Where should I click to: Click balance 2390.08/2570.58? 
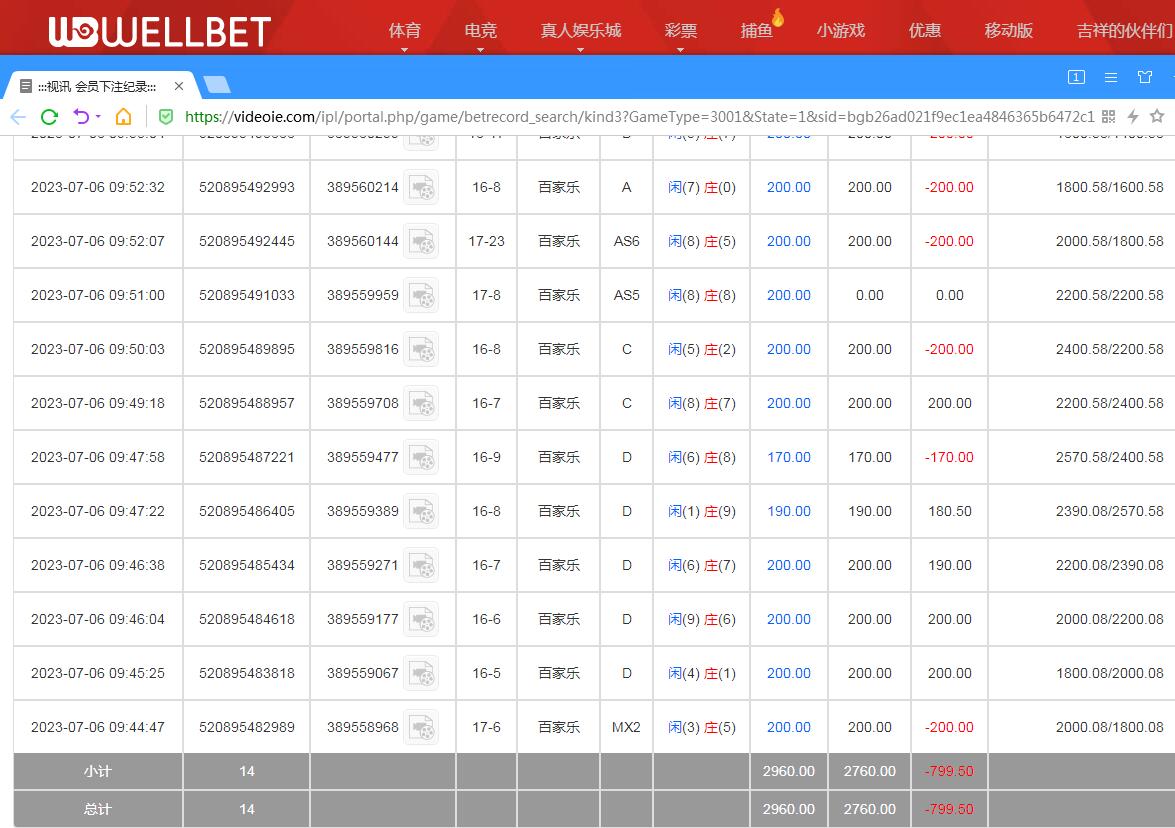[x=1109, y=511]
